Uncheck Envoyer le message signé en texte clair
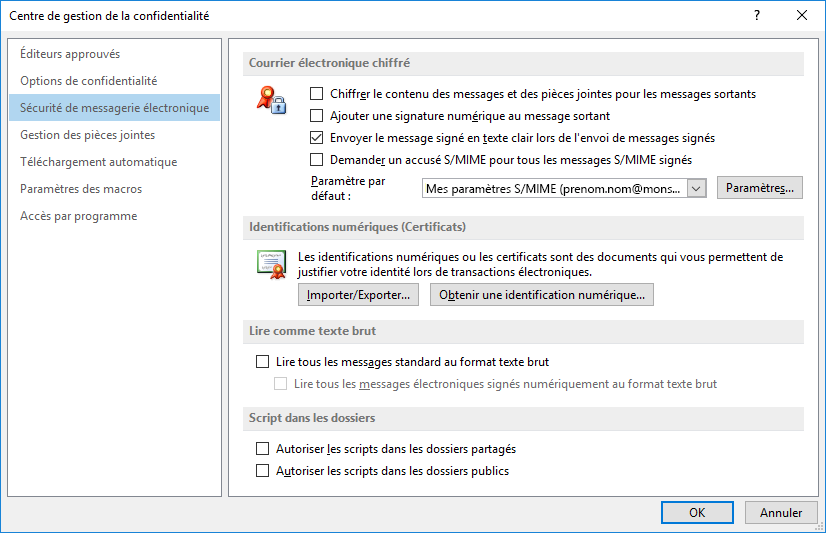 (317, 138)
